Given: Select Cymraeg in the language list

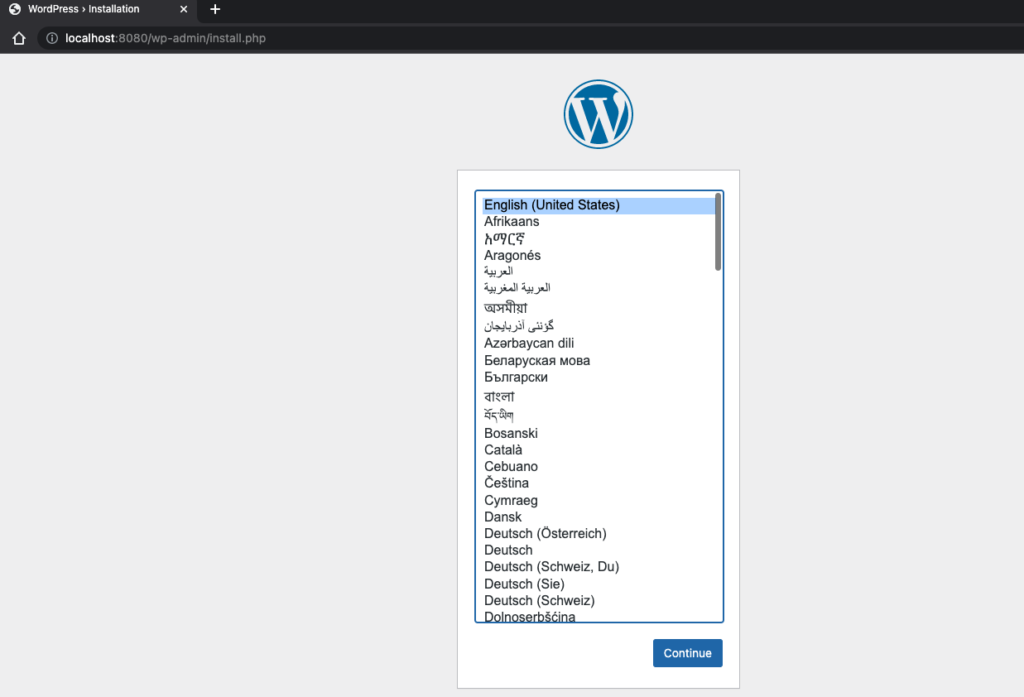Looking at the screenshot, I should pos(599,500).
